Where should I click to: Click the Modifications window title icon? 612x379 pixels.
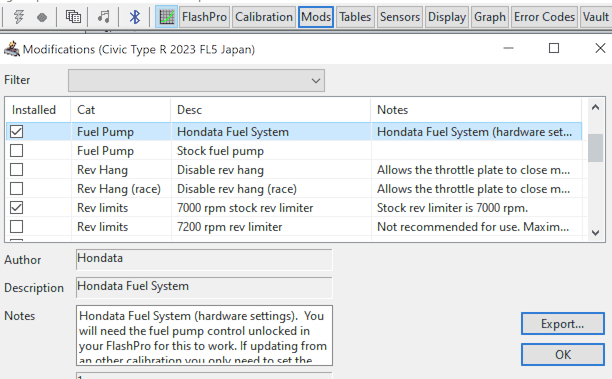click(12, 49)
